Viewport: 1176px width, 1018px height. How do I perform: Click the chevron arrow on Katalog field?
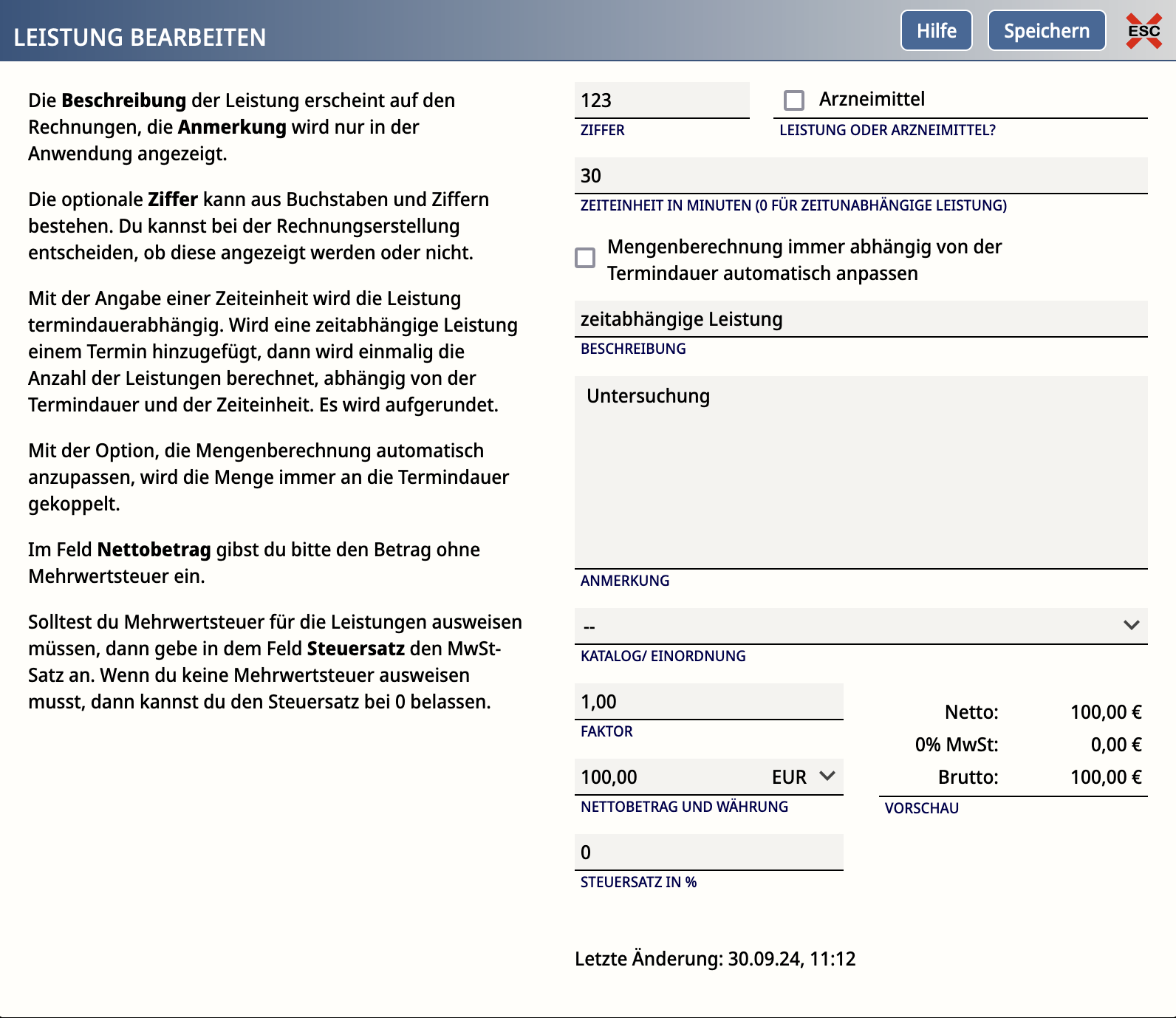pyautogui.click(x=1131, y=625)
